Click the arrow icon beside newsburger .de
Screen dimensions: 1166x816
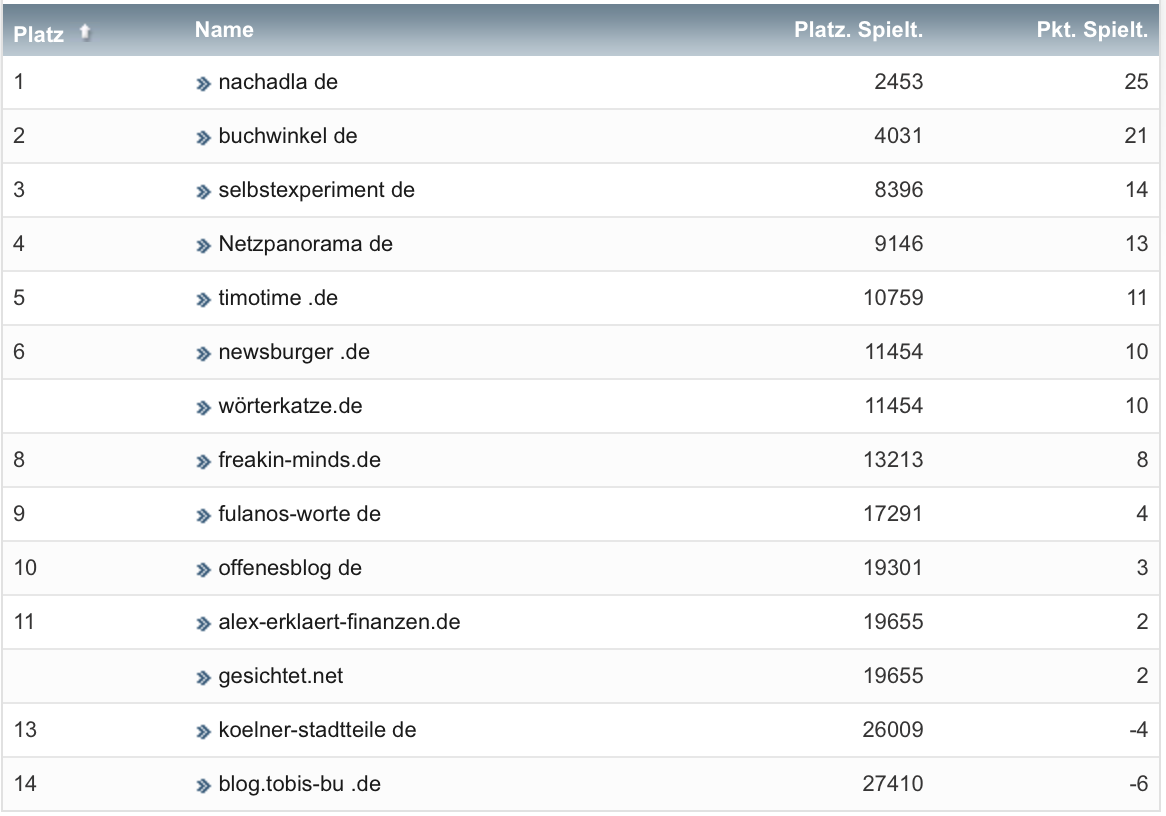coord(204,354)
